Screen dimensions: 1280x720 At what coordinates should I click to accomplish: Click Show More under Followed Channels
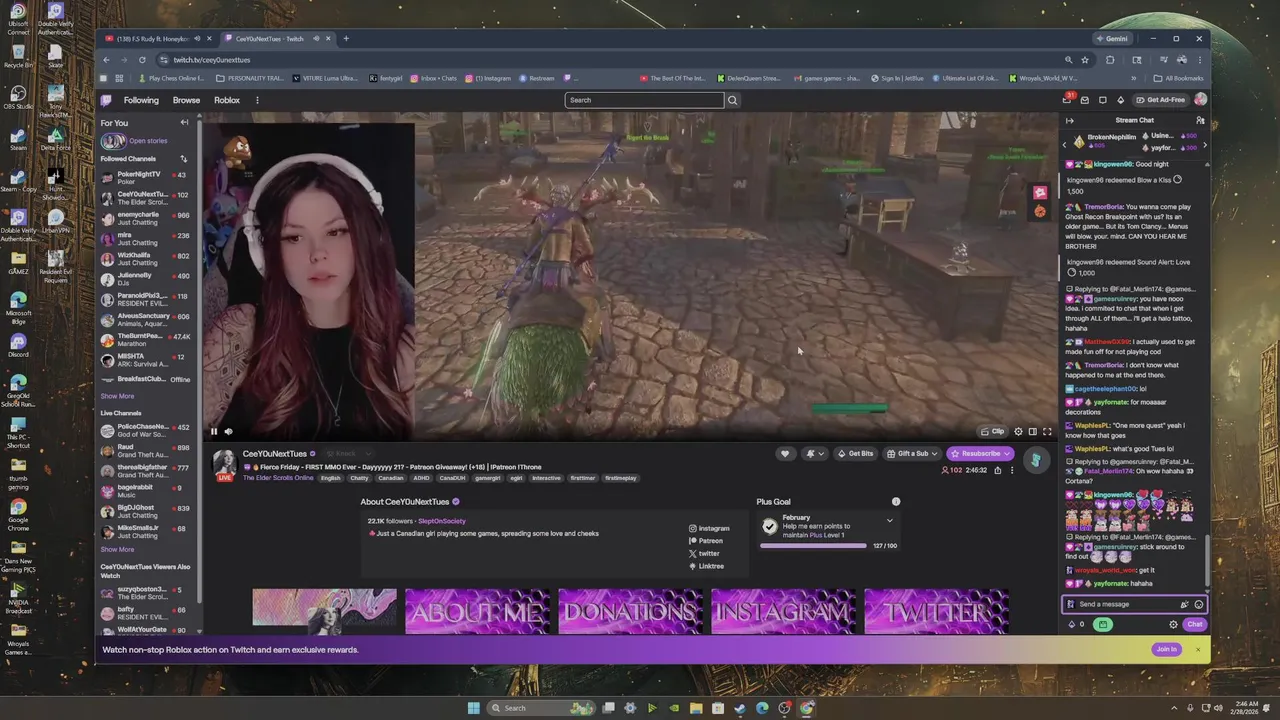pos(117,396)
